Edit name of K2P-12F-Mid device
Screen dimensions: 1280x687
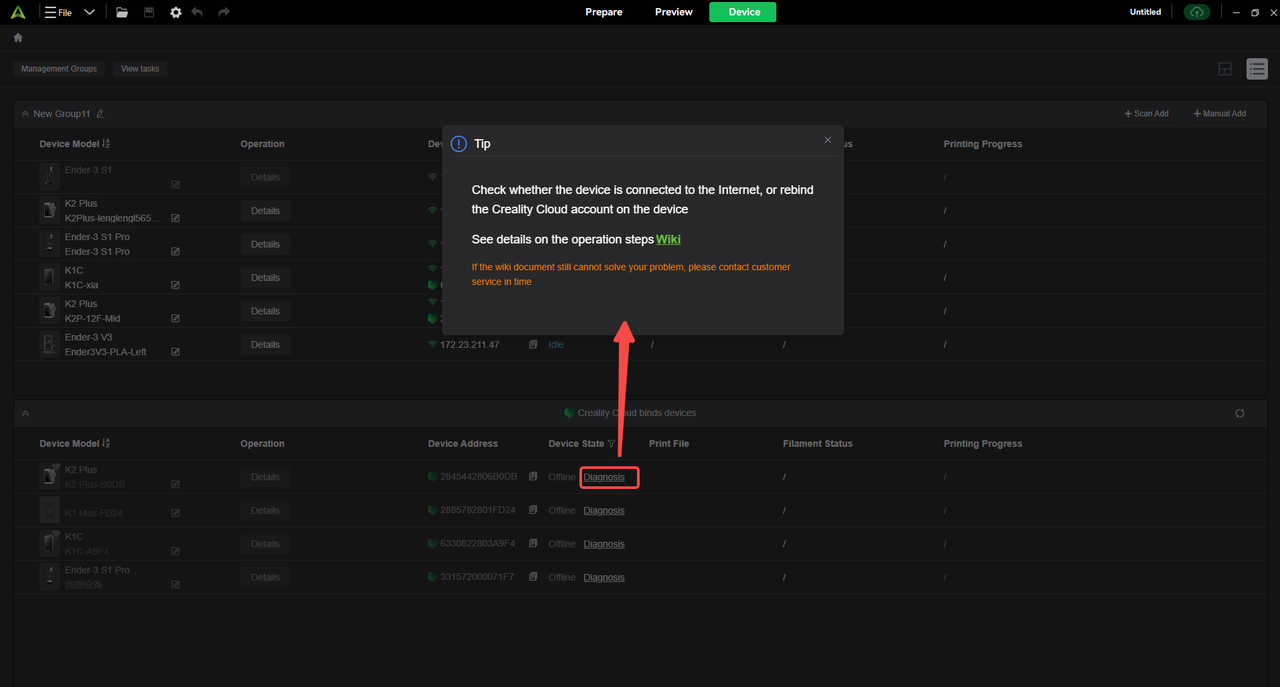175,318
